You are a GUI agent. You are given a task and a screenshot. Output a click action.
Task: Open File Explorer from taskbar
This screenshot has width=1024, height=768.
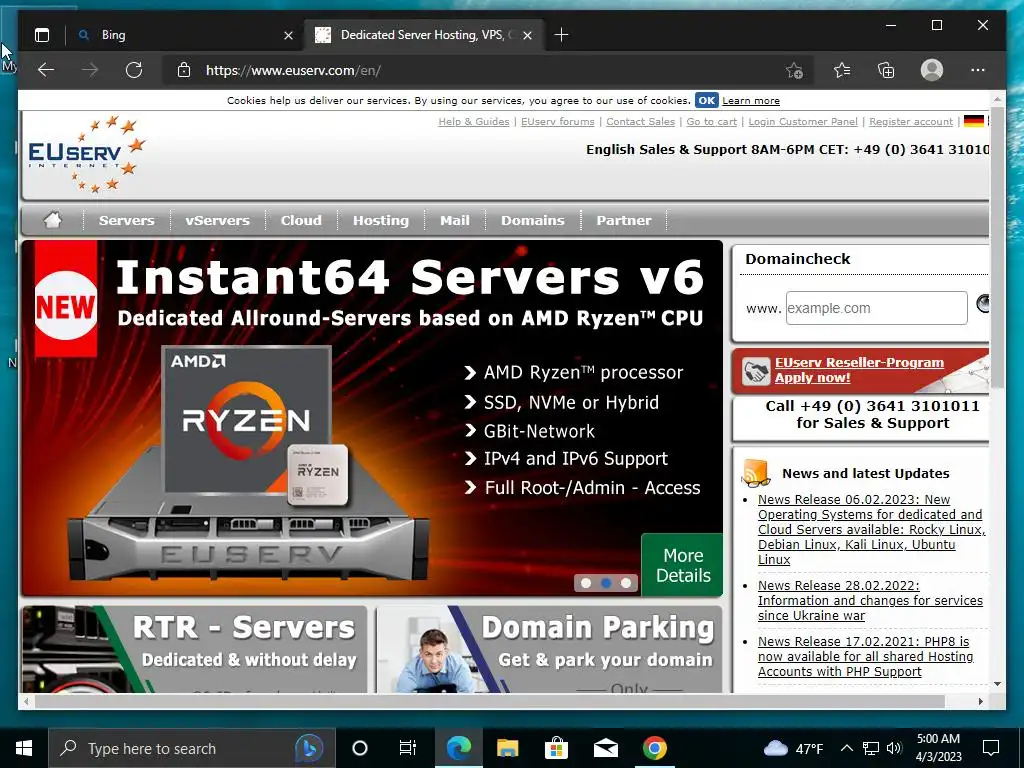[507, 748]
